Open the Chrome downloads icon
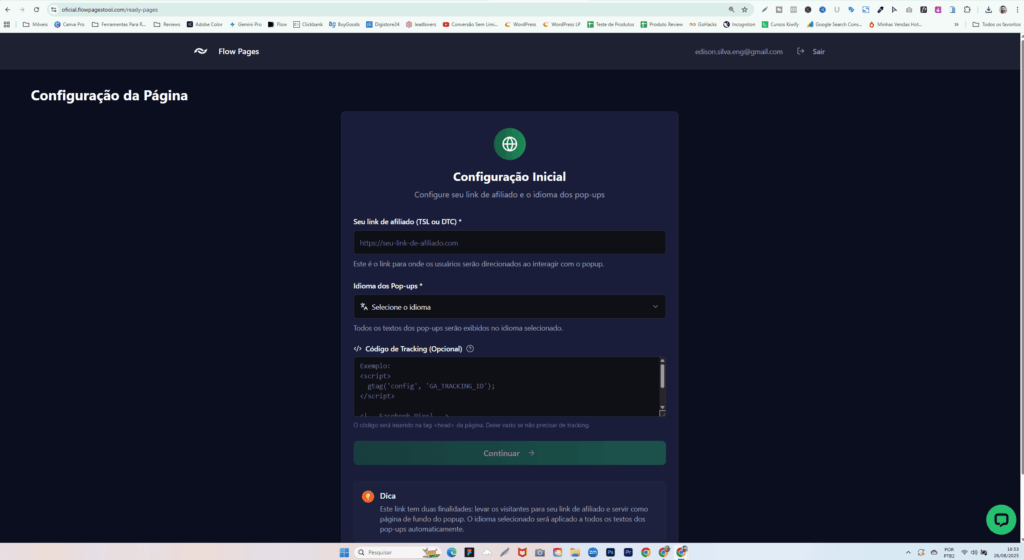This screenshot has height=560, width=1024. pos(988,10)
